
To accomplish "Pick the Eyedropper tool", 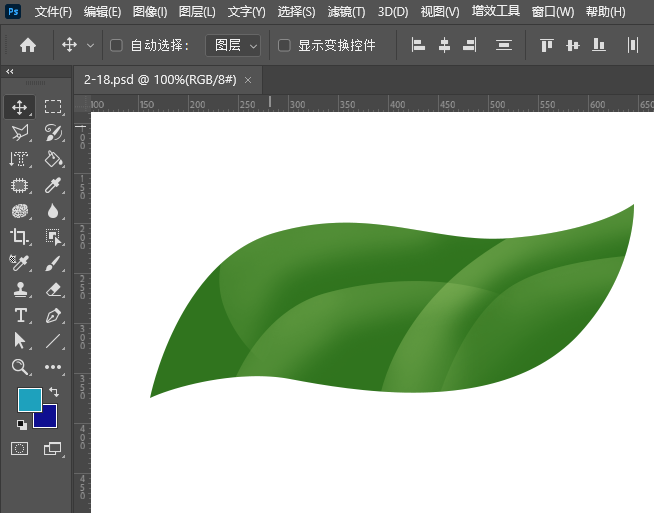I will point(54,185).
